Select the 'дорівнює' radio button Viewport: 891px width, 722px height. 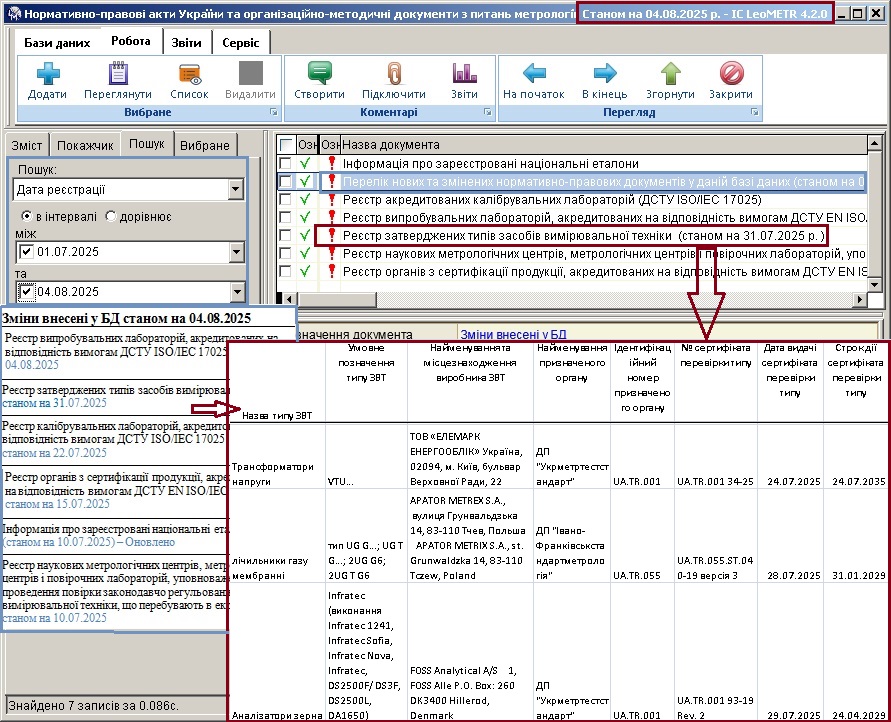click(110, 216)
